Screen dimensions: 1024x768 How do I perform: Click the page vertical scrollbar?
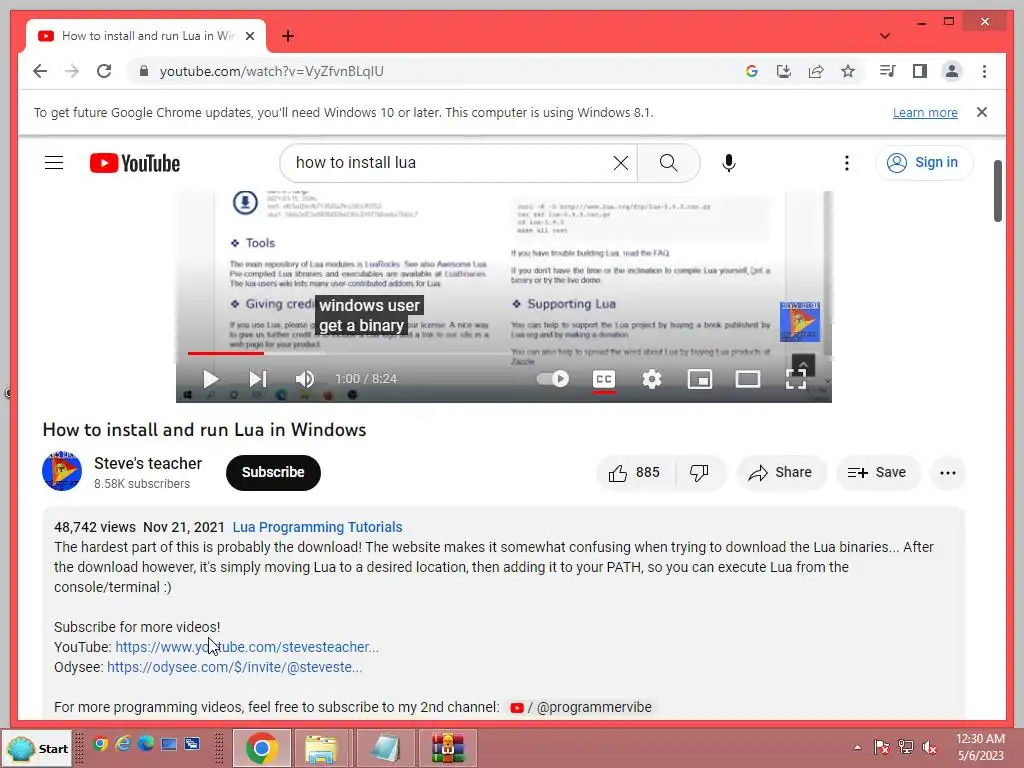coord(997,191)
